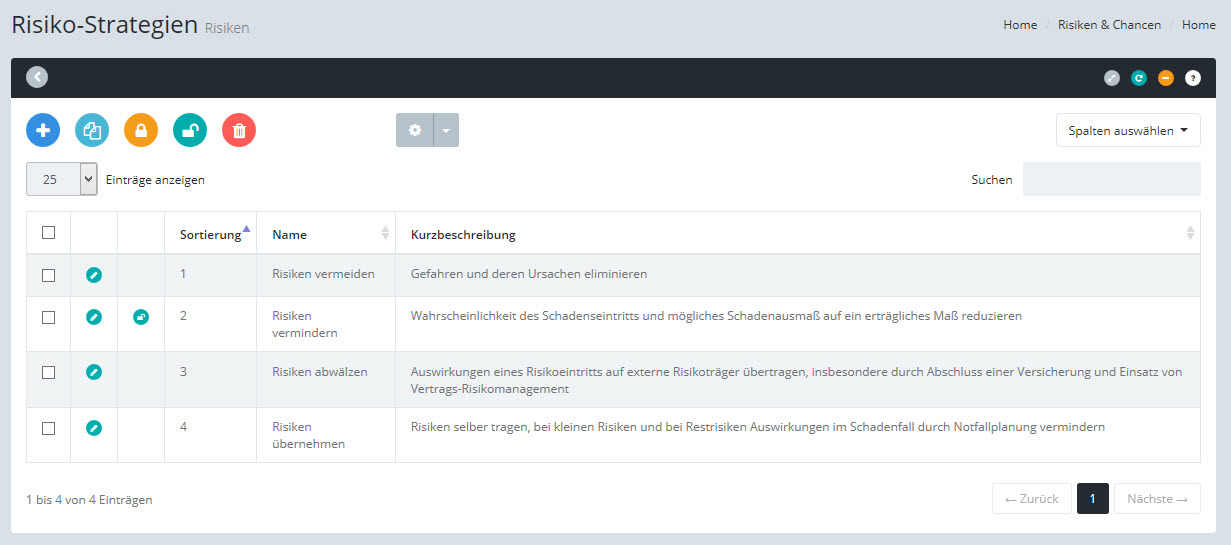Click the teal refresh icon in header
This screenshot has height=545, width=1231.
(1139, 78)
